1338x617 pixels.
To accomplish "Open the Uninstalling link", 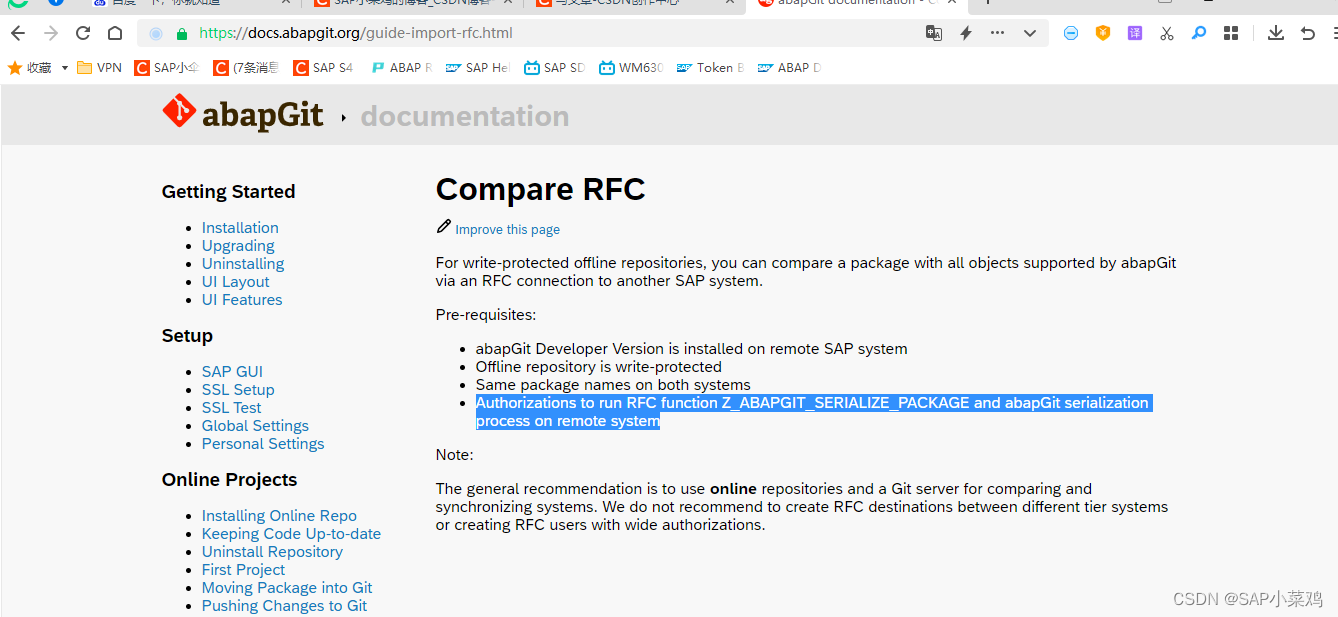I will click(x=243, y=263).
